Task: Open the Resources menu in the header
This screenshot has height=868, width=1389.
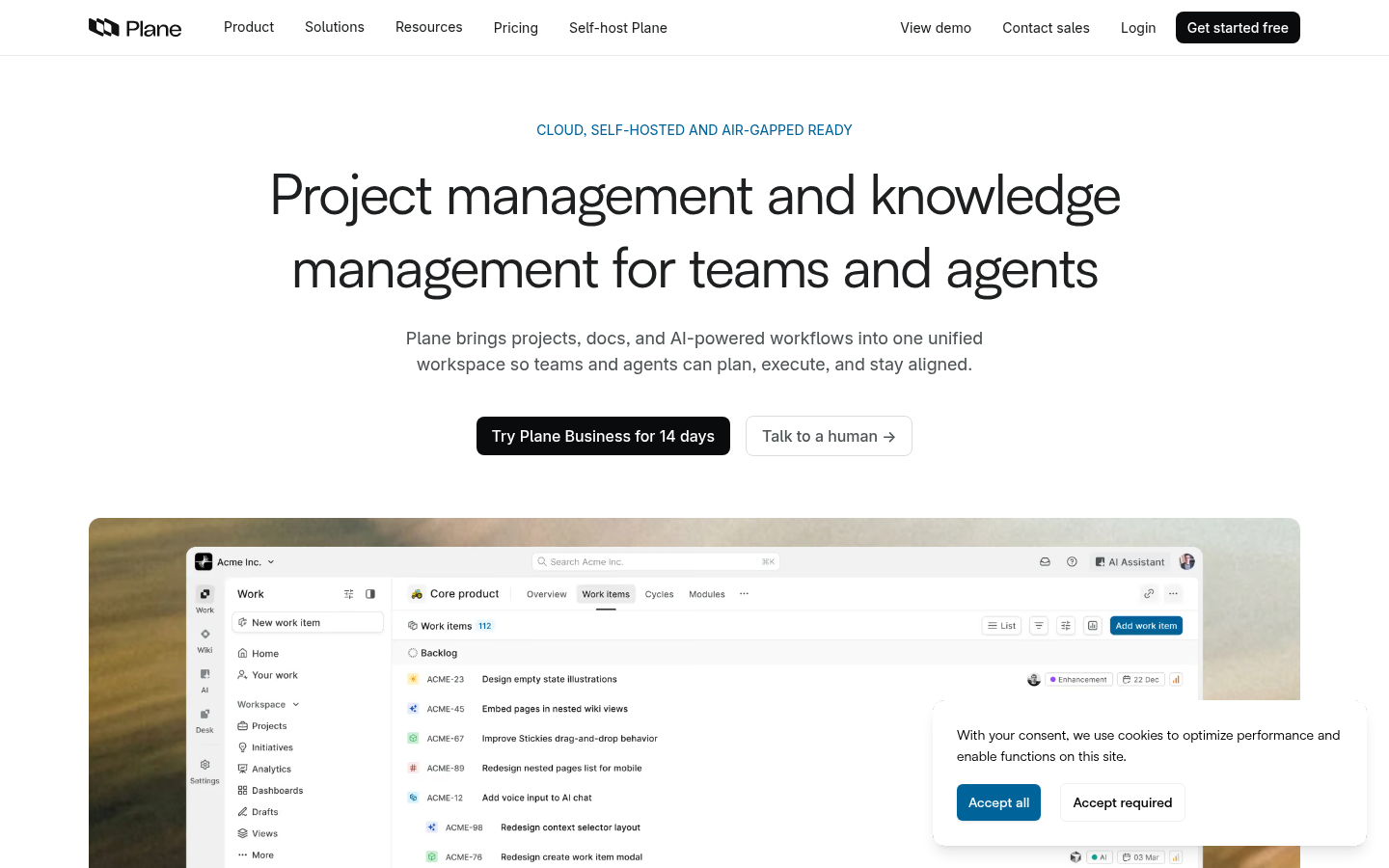Action: click(x=429, y=27)
